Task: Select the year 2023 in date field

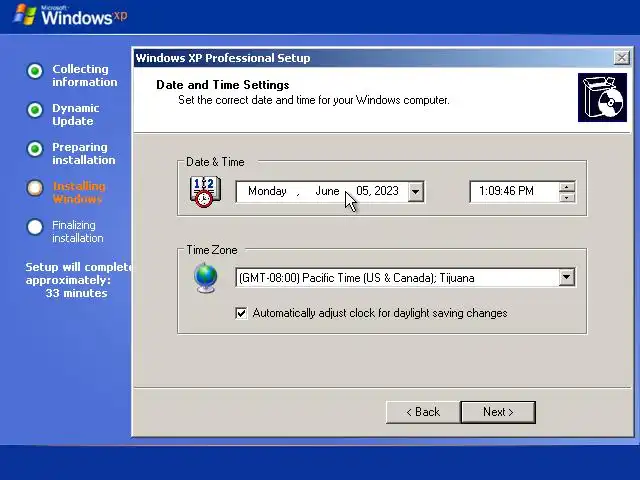Action: tap(386, 191)
